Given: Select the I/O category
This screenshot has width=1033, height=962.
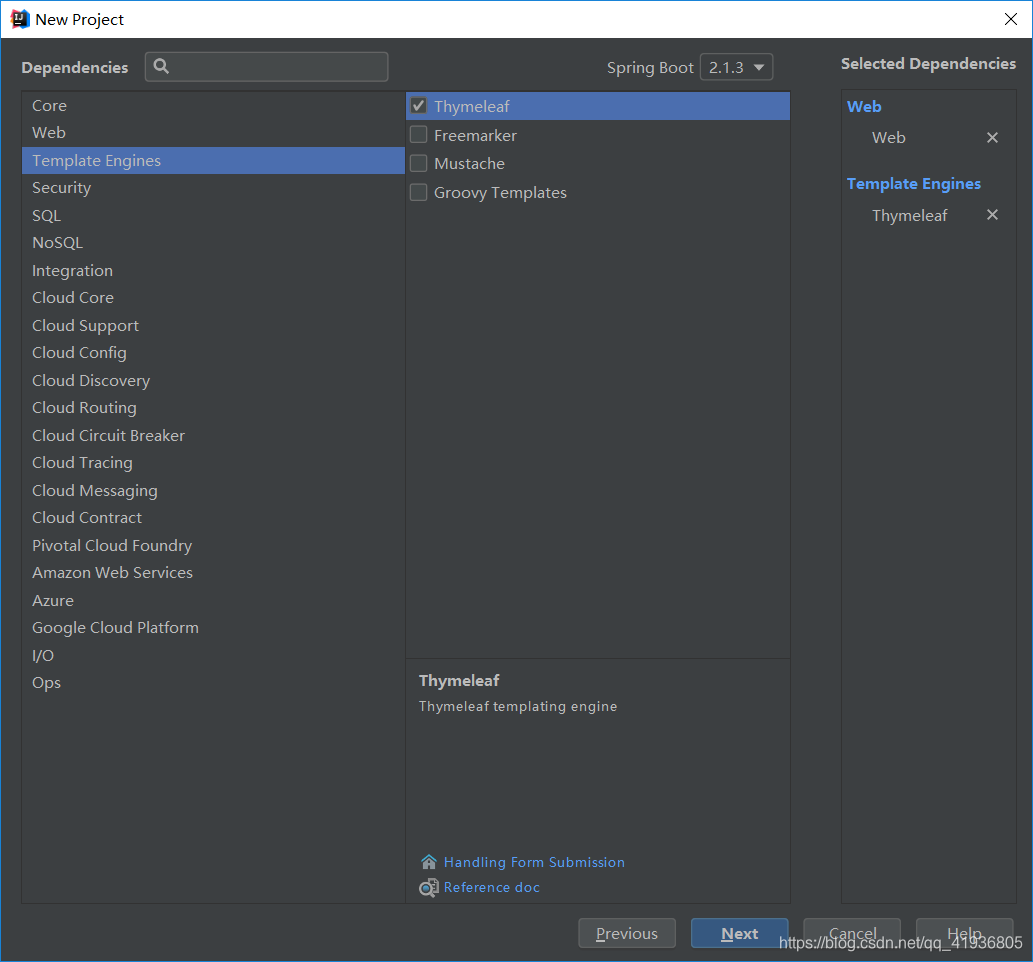Looking at the screenshot, I should click(213, 656).
